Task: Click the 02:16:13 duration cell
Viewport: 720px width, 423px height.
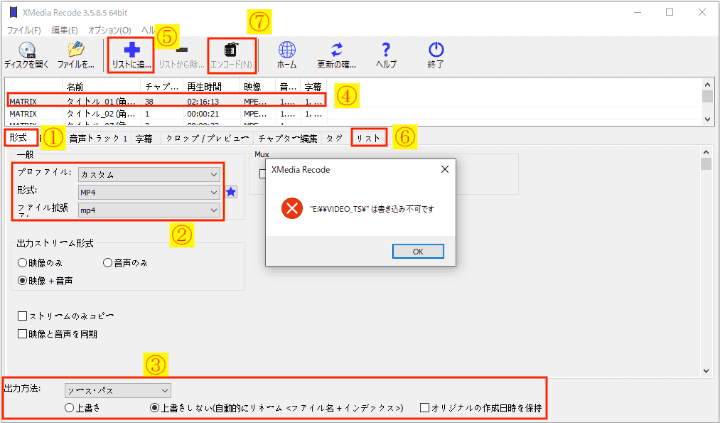Action: click(x=203, y=102)
